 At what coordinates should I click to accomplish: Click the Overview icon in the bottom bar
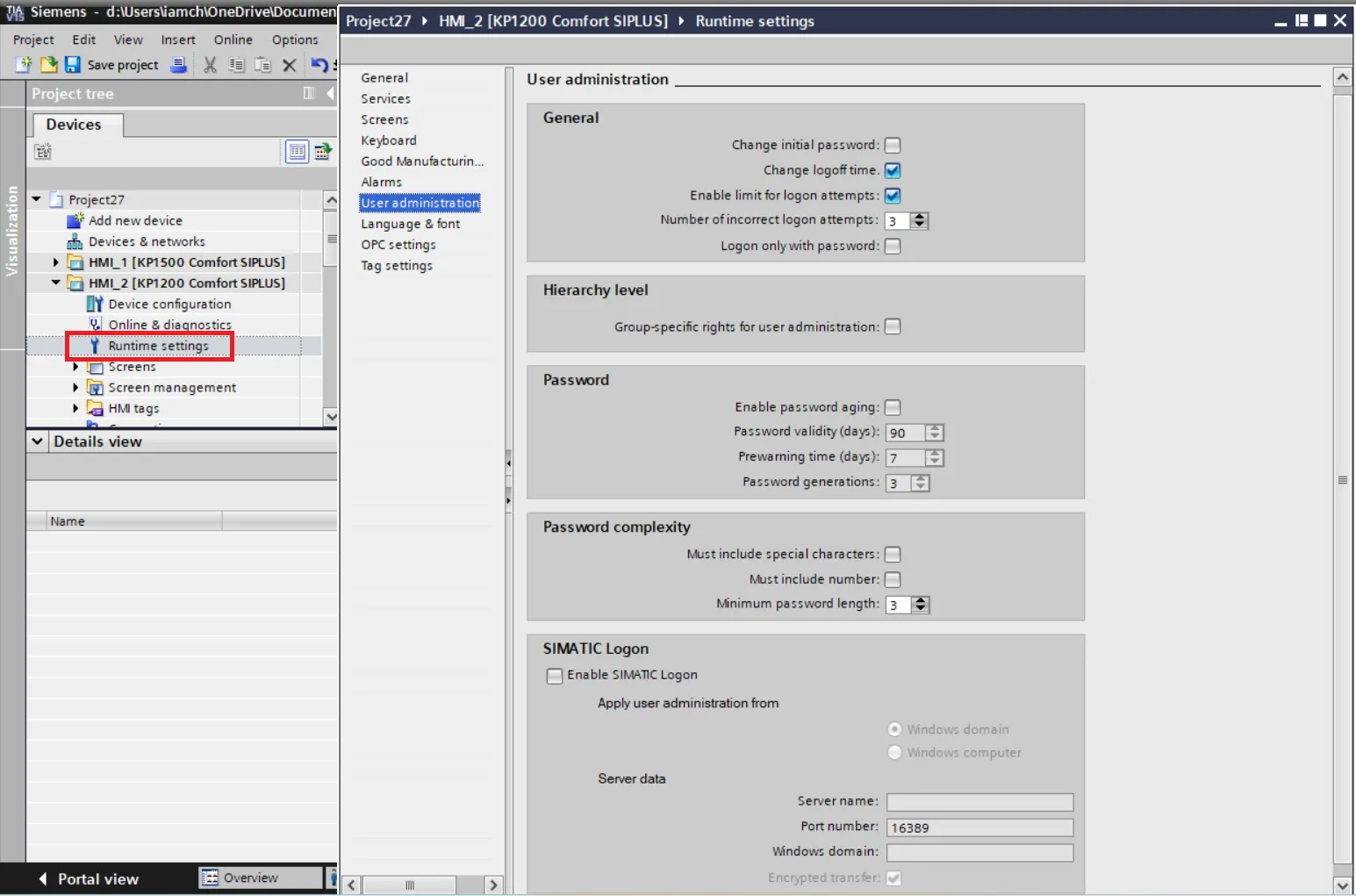[x=210, y=878]
